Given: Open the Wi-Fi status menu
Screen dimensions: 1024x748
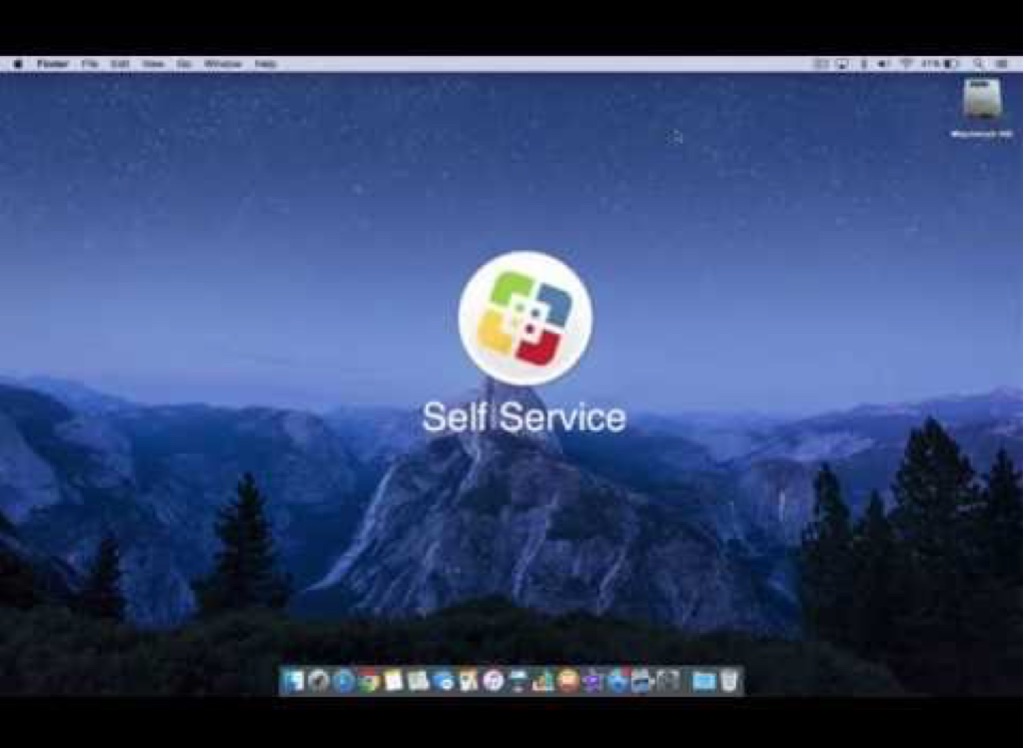Looking at the screenshot, I should tap(906, 64).
